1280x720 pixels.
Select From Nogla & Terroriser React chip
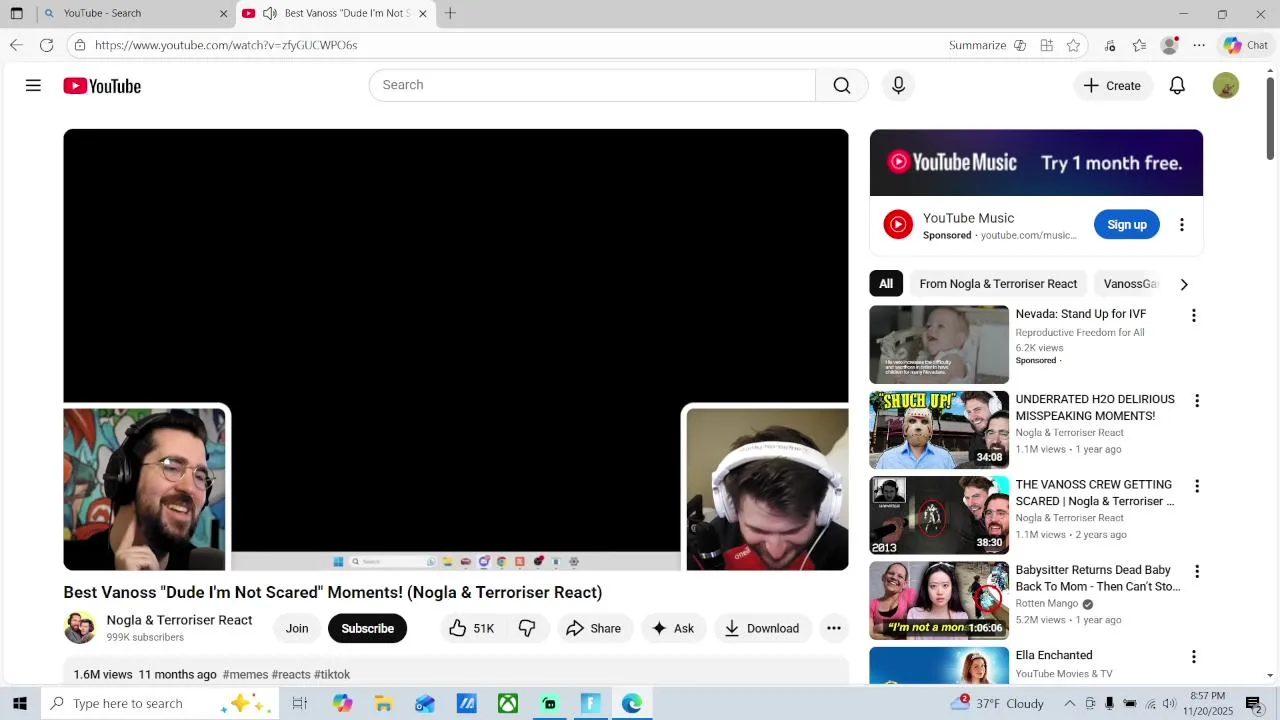[x=998, y=284]
